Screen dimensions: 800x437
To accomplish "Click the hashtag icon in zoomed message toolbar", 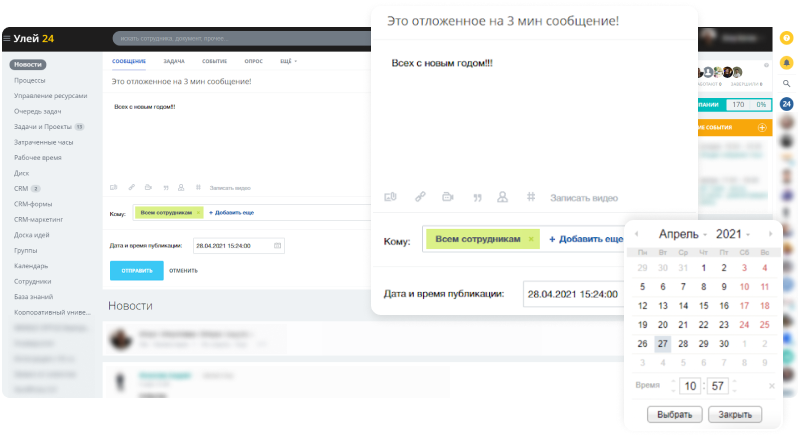I will point(531,197).
